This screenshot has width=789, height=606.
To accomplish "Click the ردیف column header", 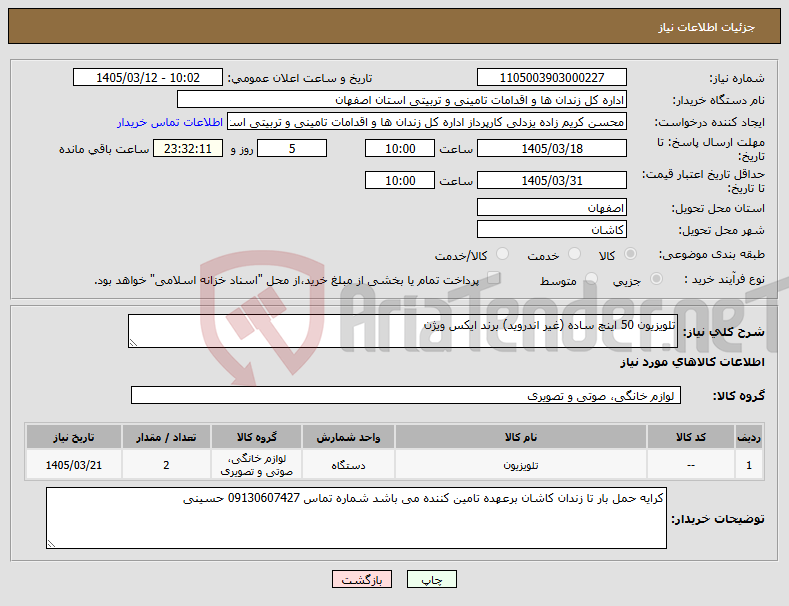I will pyautogui.click(x=749, y=437).
